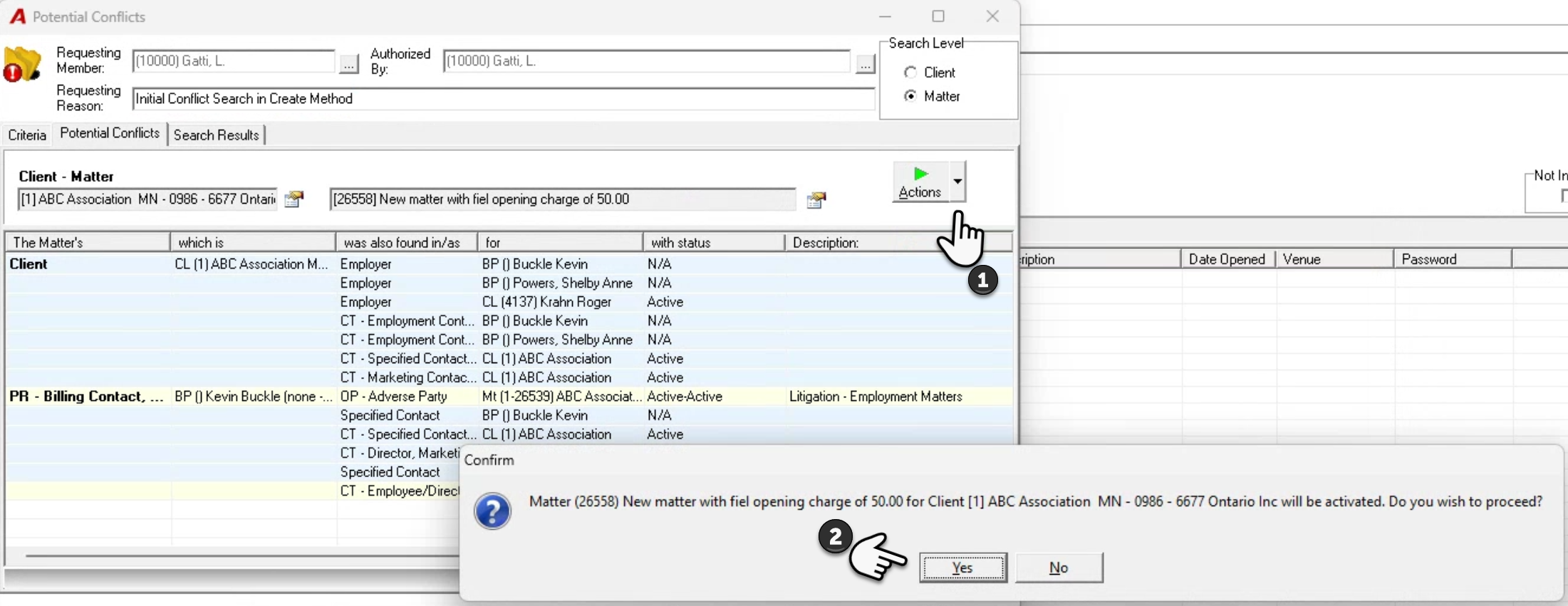Select the 'Mt (1-26539) ABC Associat...' cell
The image size is (1568, 606).
click(x=562, y=397)
